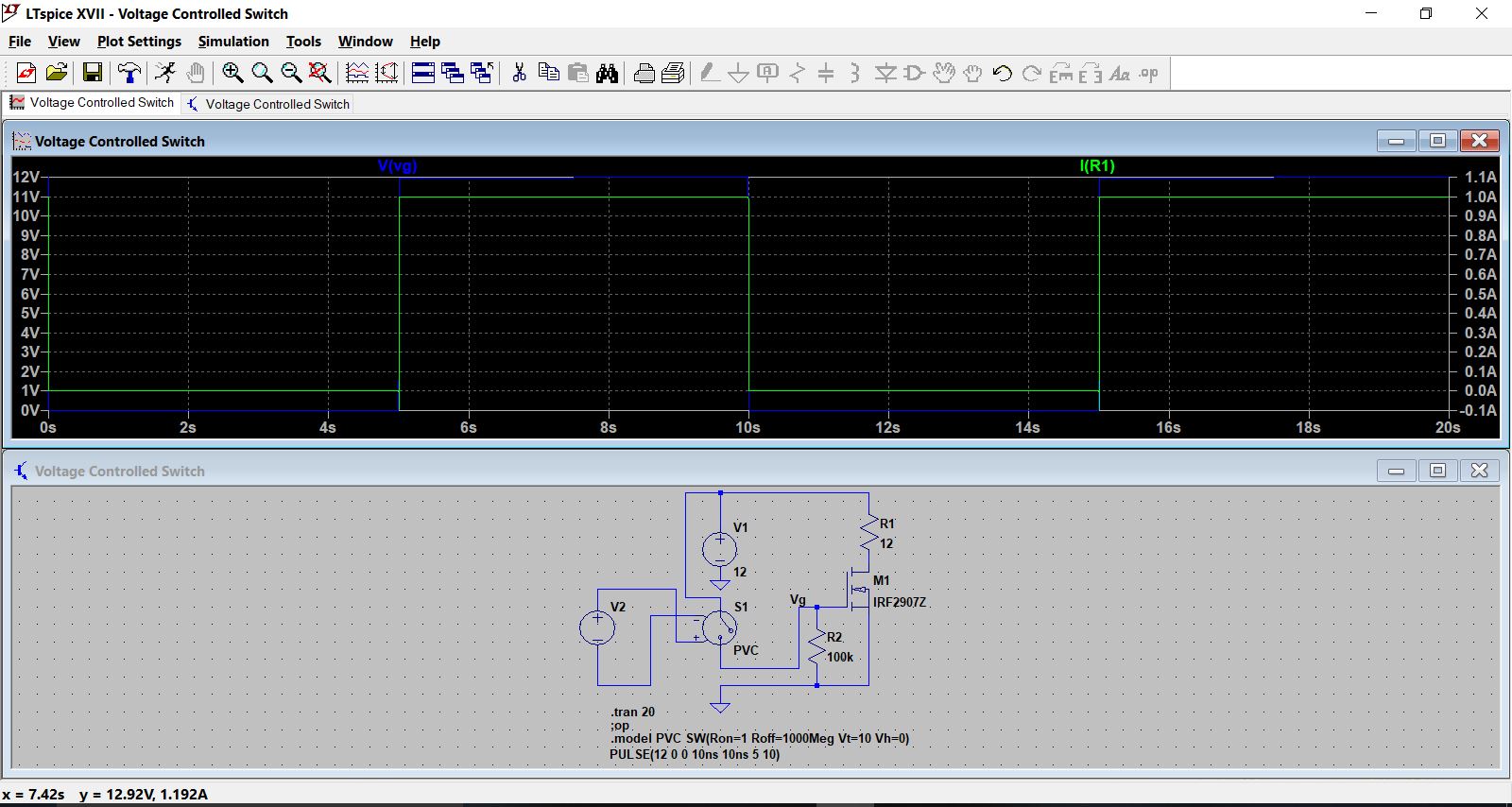Screen dimensions: 1512x807
Task: Click the Pick Visible Traces icon
Action: point(357,73)
